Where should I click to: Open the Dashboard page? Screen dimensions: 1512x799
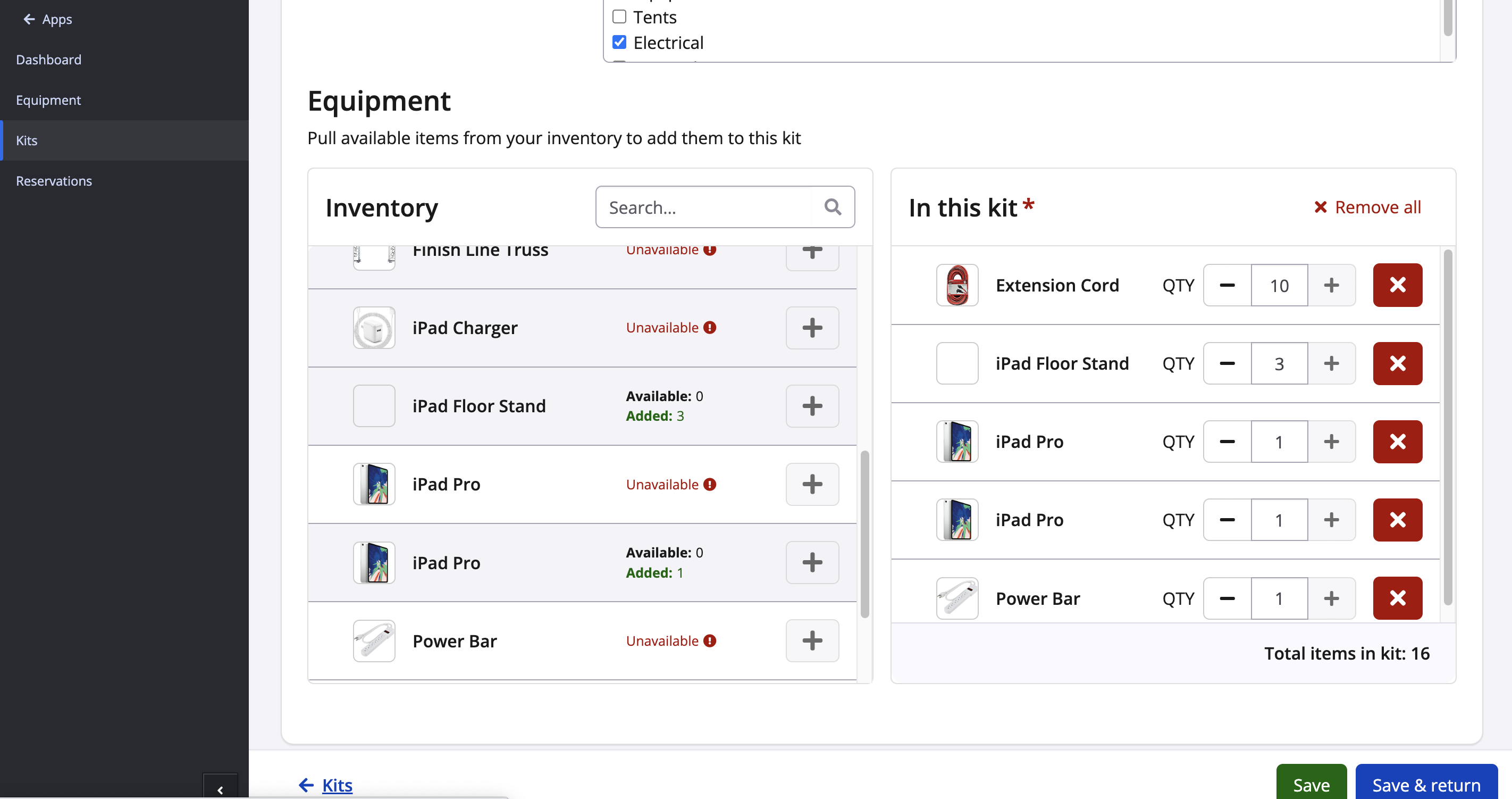[49, 60]
